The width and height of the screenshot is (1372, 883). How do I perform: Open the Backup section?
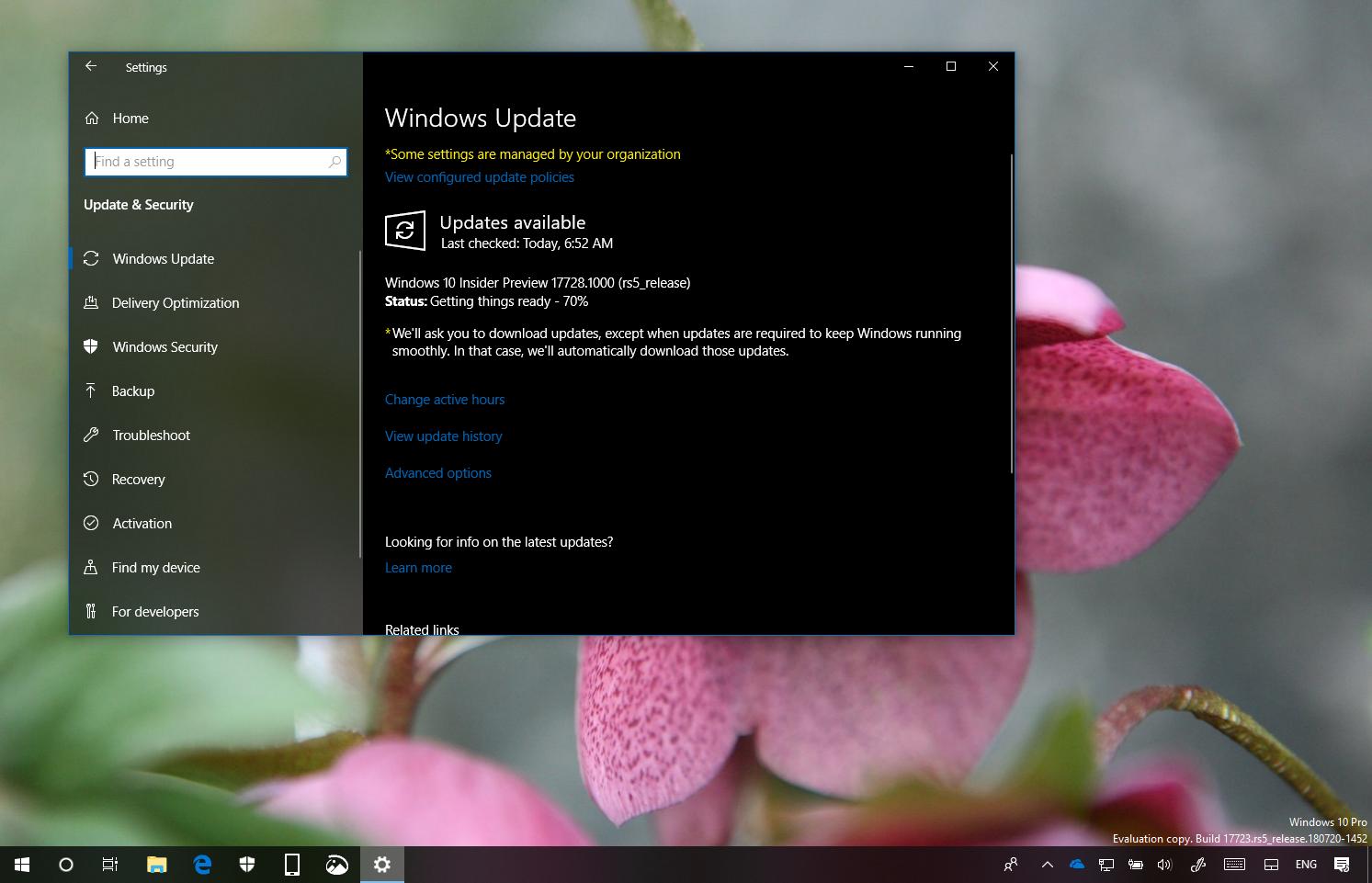[x=132, y=391]
